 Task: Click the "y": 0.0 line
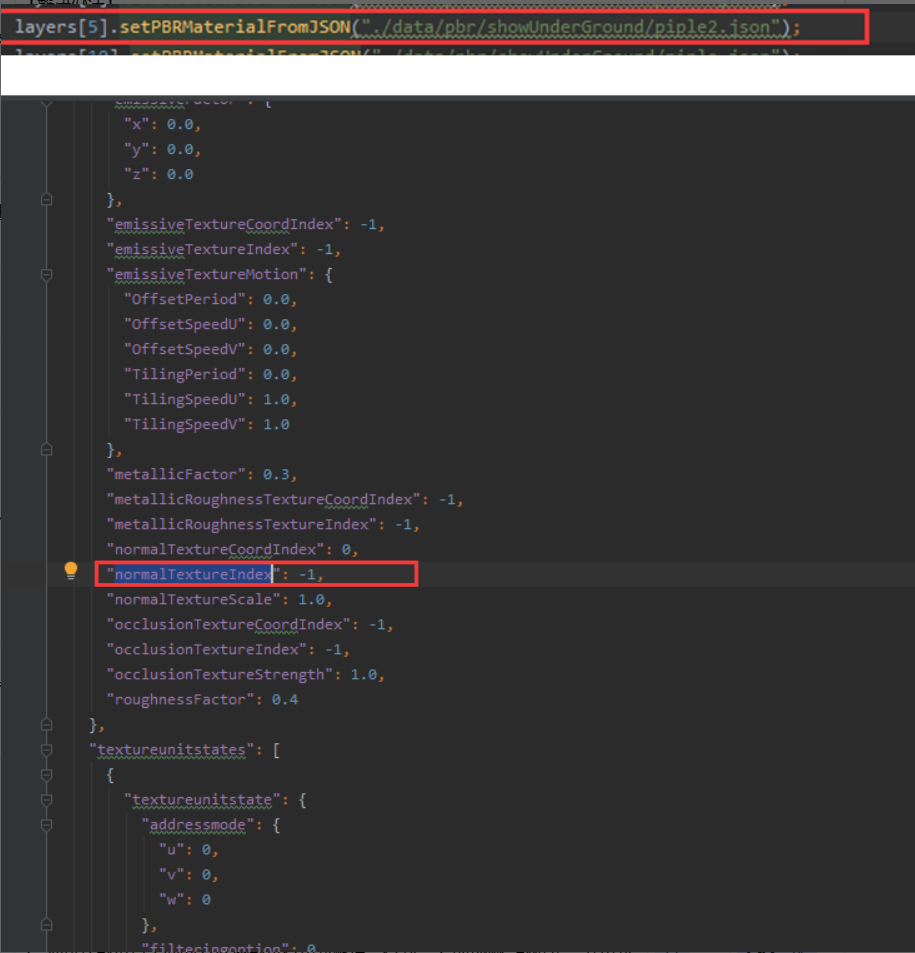click(162, 150)
